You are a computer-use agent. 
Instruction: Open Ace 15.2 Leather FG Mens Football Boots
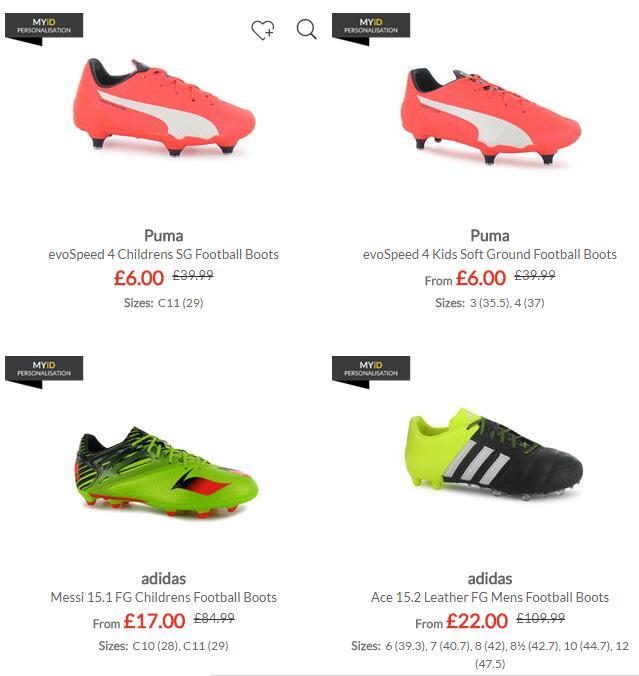click(x=490, y=598)
